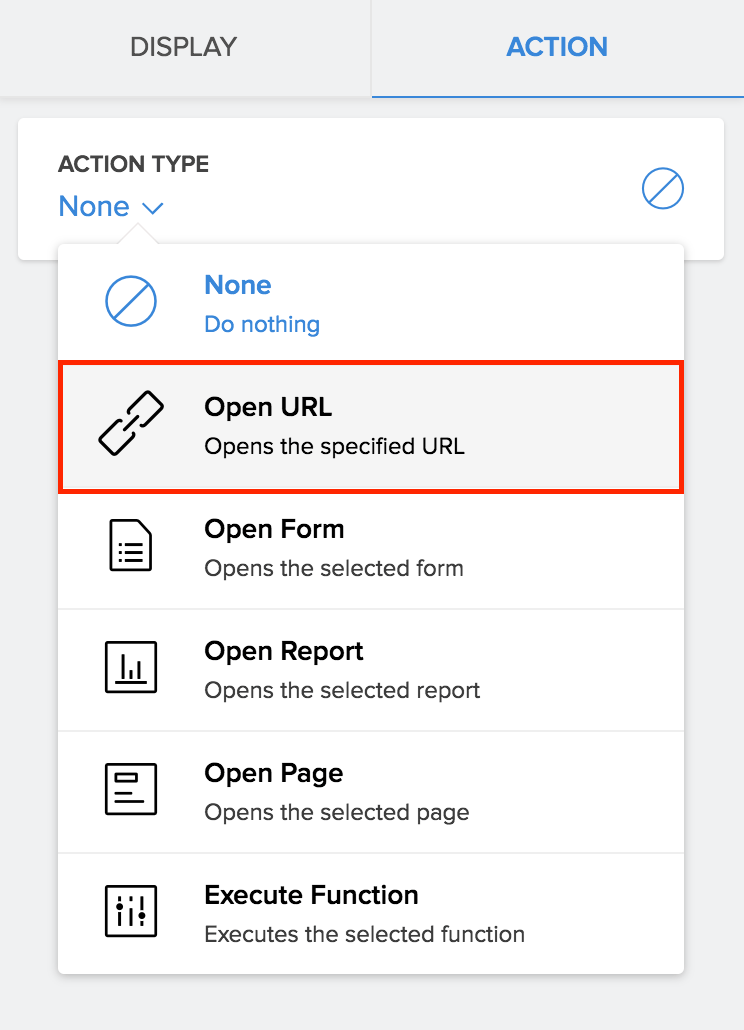The width and height of the screenshot is (744, 1030).
Task: Click the Open Page icon
Action: click(133, 789)
